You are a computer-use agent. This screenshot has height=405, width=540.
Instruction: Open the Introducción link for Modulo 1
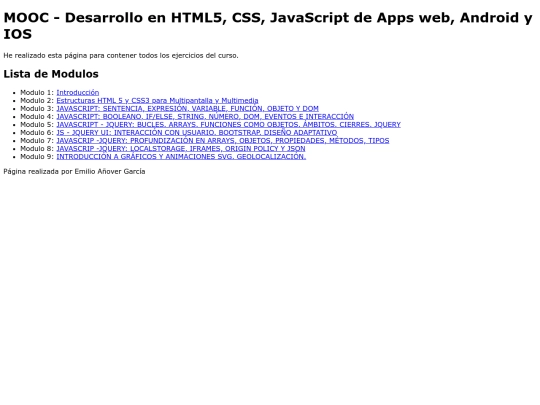tap(77, 92)
